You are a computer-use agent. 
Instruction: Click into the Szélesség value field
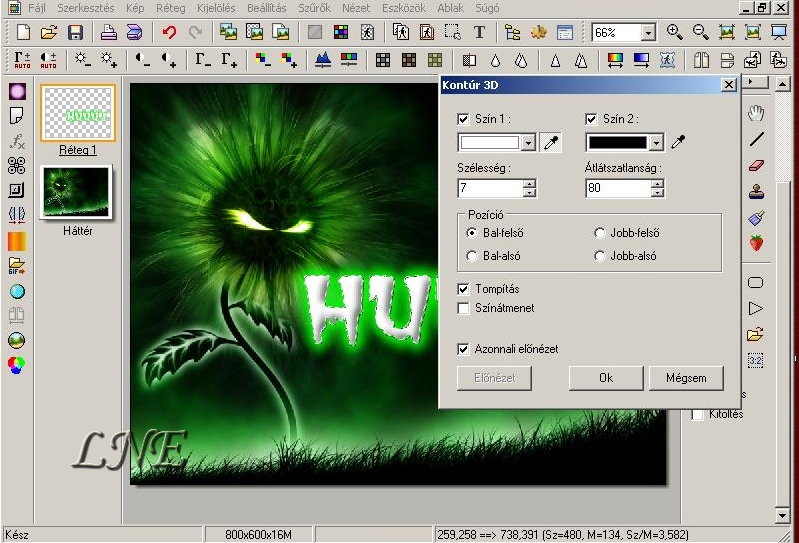click(x=491, y=188)
